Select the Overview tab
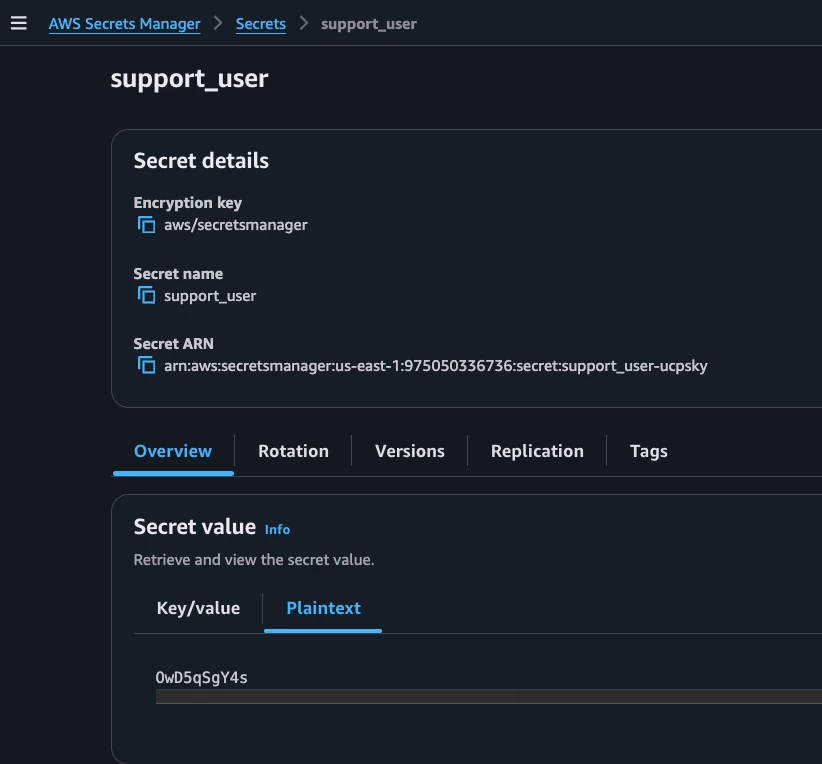 coord(173,451)
